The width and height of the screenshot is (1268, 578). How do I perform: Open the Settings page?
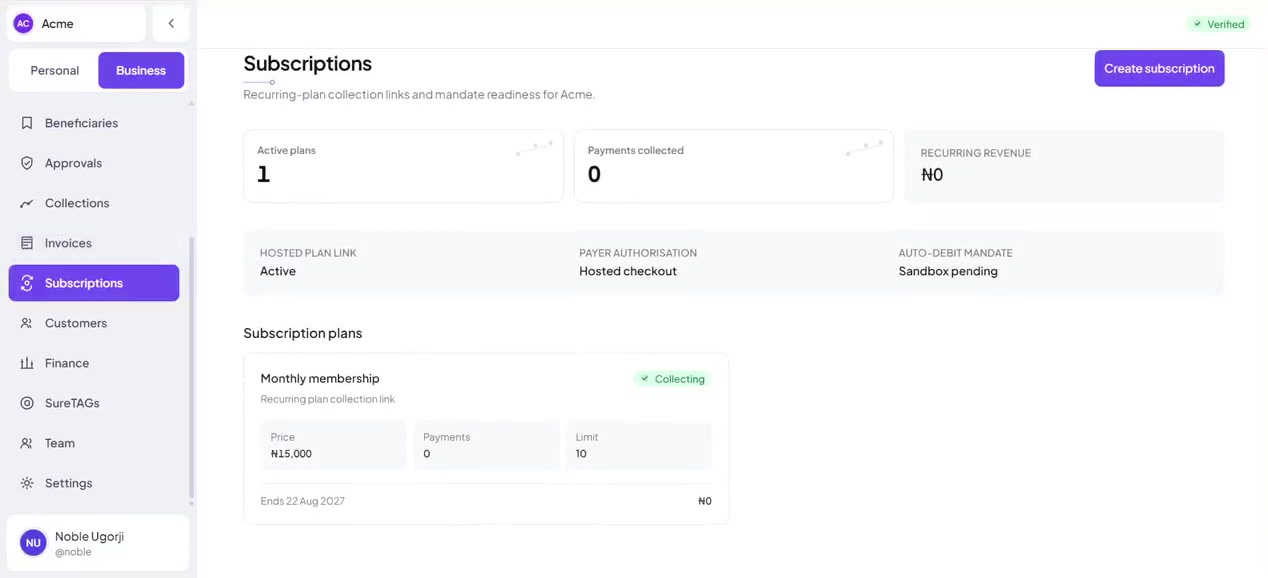tap(94, 483)
